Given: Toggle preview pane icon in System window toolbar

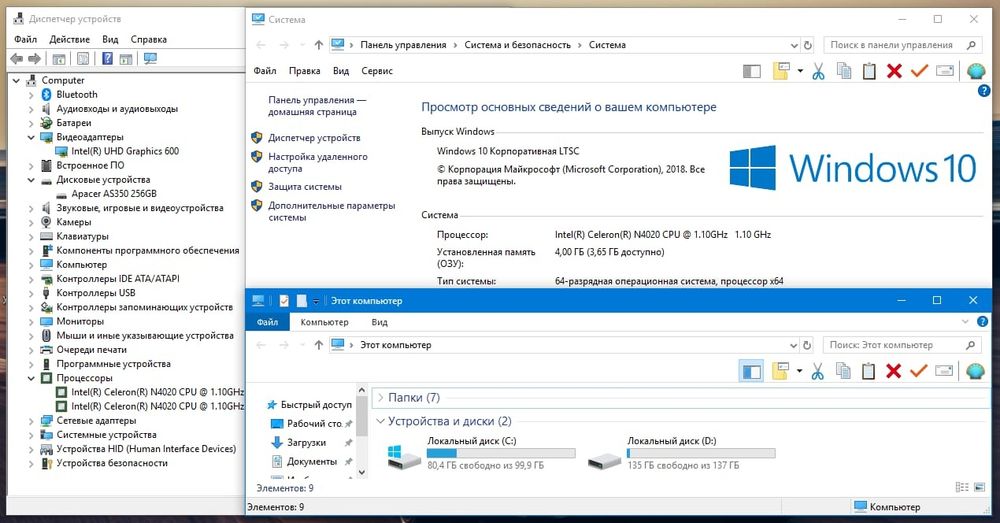Looking at the screenshot, I should tap(752, 71).
